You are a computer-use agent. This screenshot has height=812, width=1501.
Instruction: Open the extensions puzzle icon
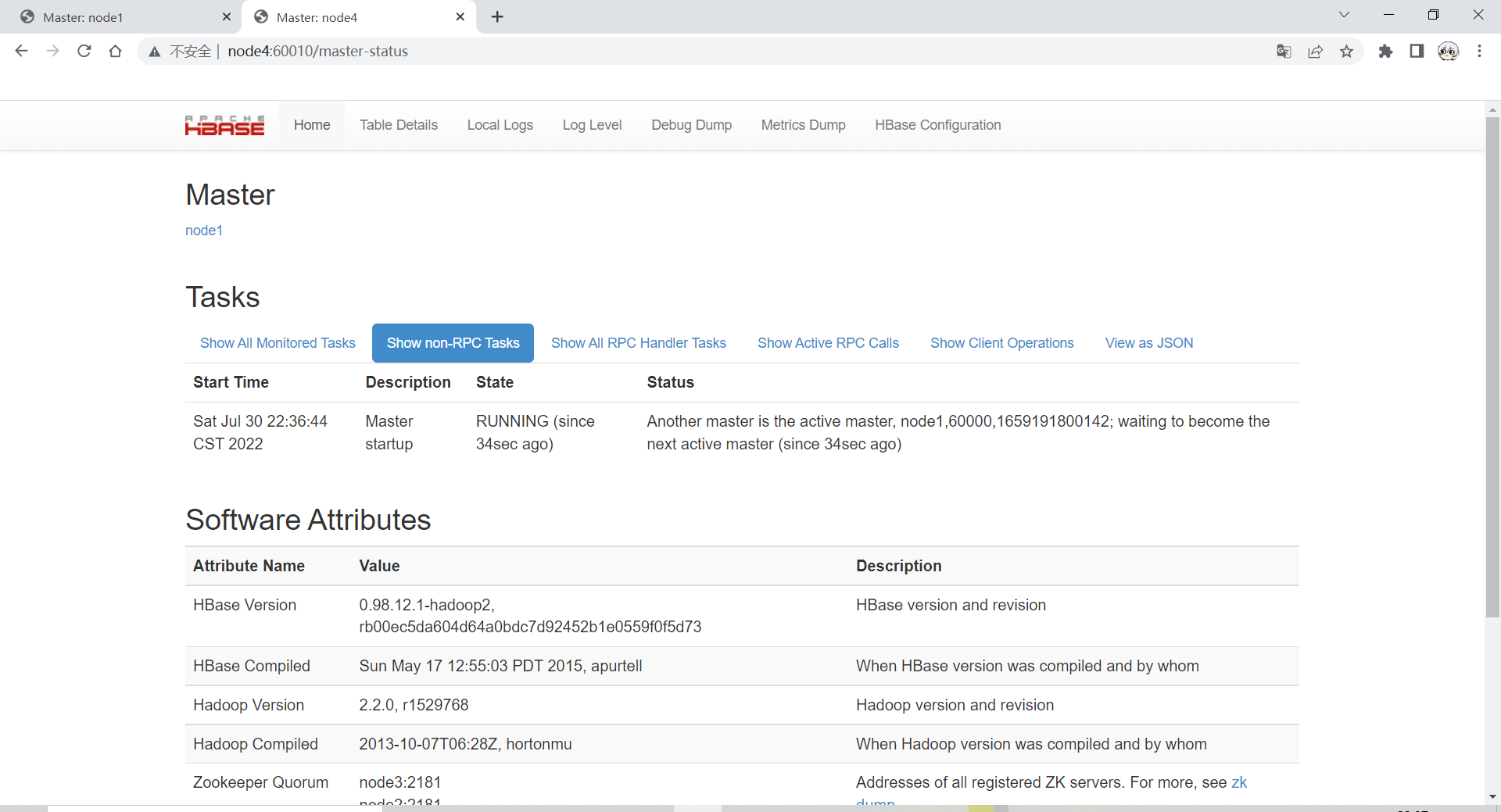coord(1385,52)
